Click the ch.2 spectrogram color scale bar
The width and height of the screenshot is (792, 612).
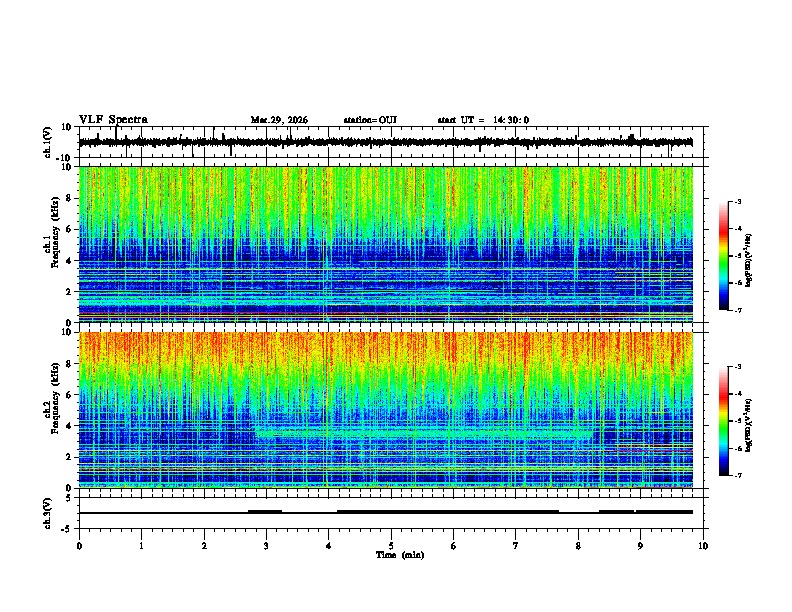coord(723,421)
